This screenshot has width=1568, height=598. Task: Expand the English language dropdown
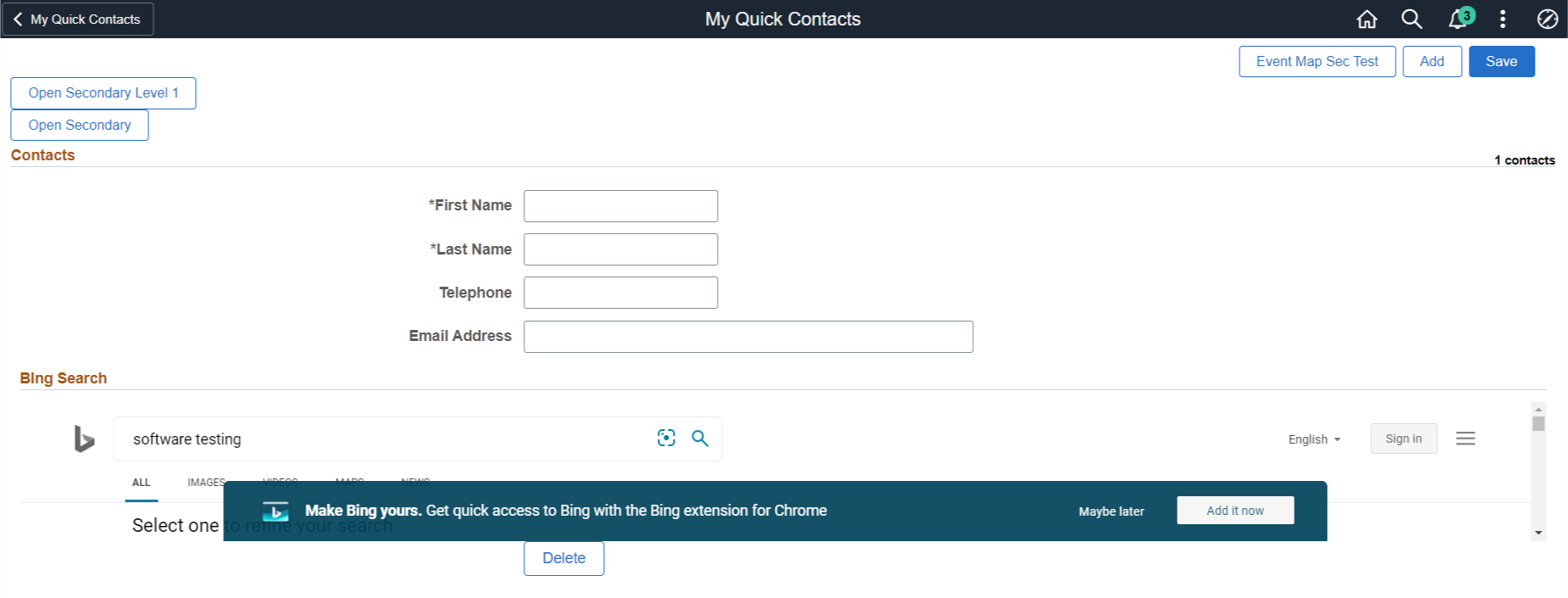coord(1314,439)
